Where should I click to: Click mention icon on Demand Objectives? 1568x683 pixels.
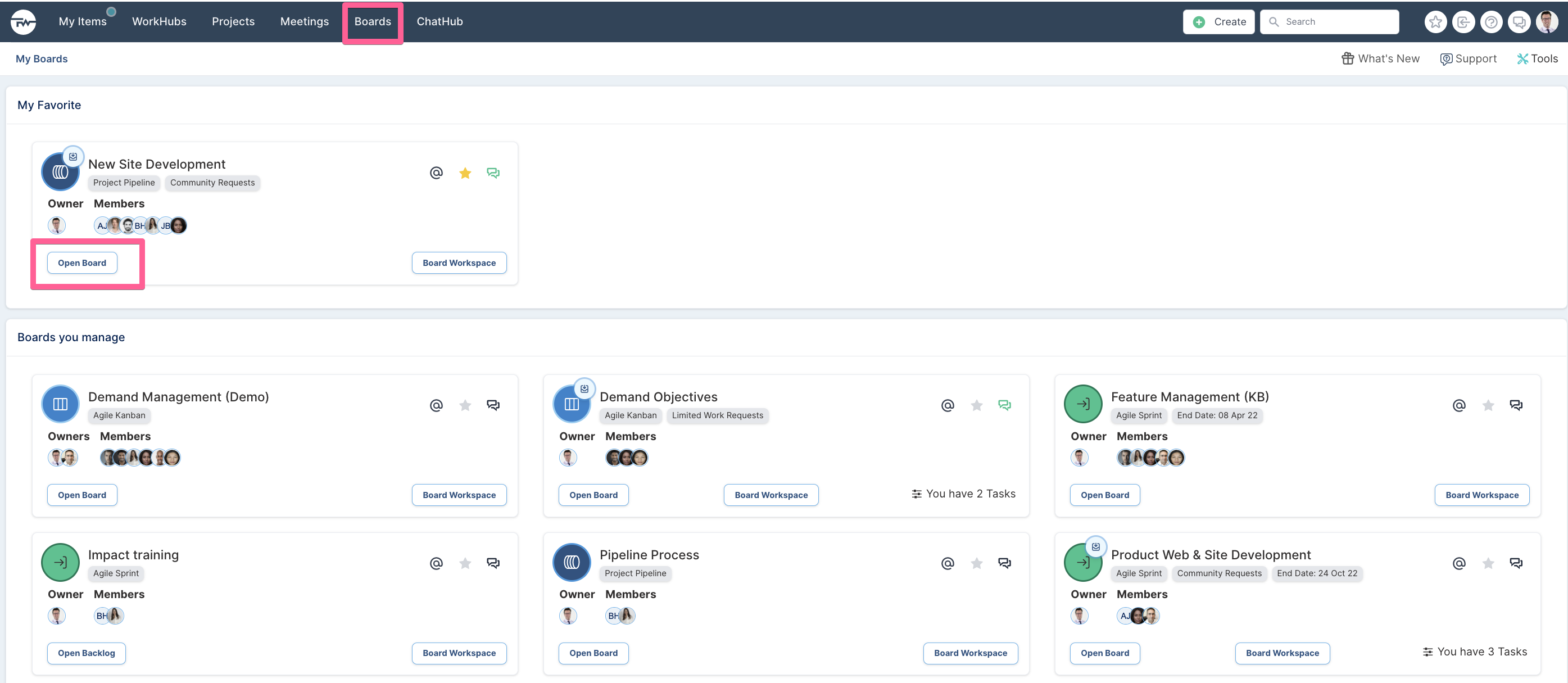948,405
